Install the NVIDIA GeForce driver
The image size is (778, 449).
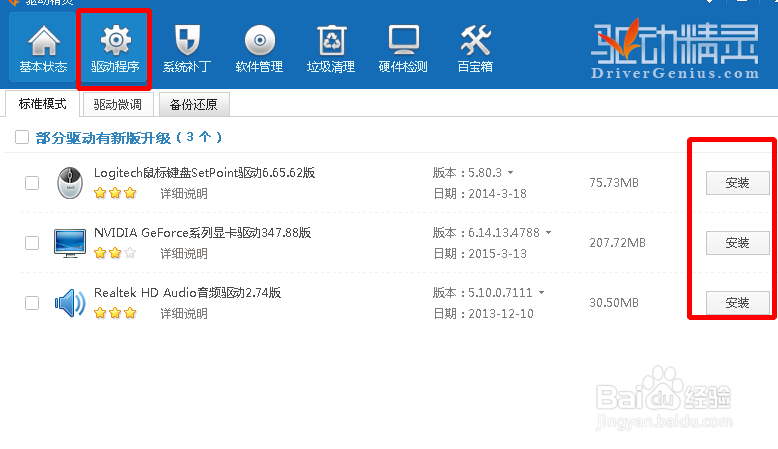pos(737,243)
